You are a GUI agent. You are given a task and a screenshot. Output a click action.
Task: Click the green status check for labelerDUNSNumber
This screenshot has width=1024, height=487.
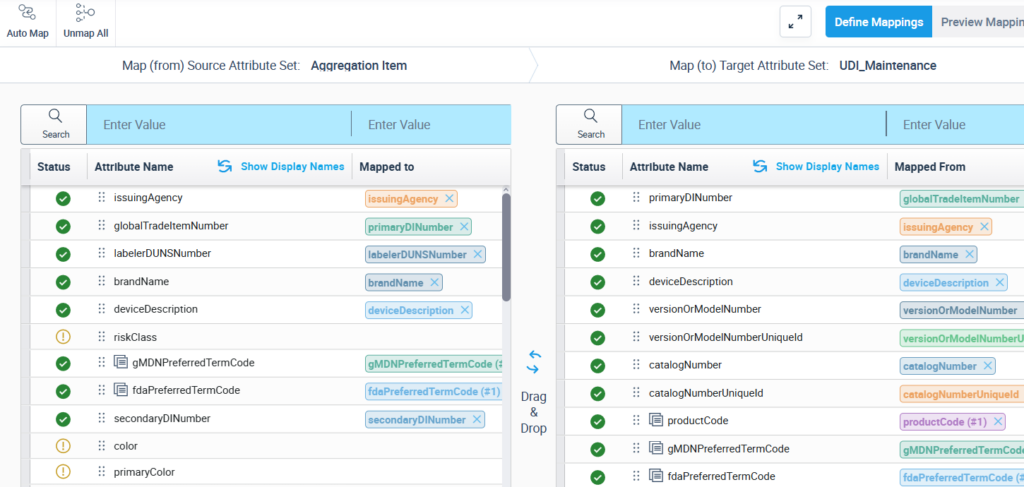(x=63, y=254)
